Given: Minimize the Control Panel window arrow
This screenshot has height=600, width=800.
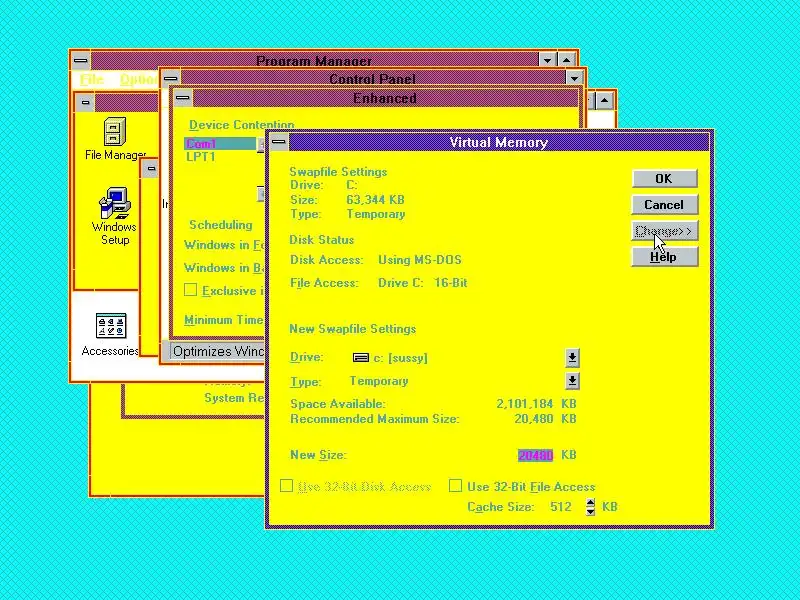Looking at the screenshot, I should click(574, 78).
